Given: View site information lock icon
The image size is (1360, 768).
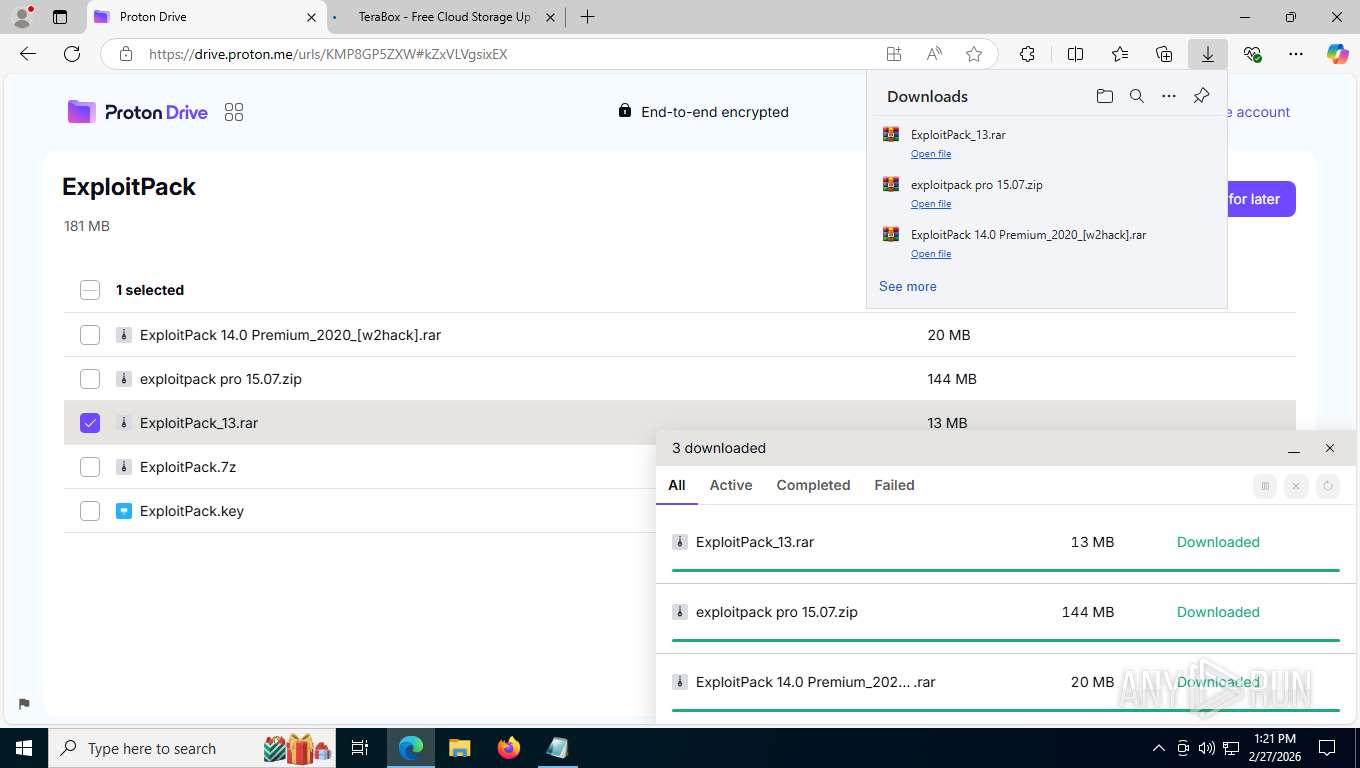Looking at the screenshot, I should click(x=126, y=54).
